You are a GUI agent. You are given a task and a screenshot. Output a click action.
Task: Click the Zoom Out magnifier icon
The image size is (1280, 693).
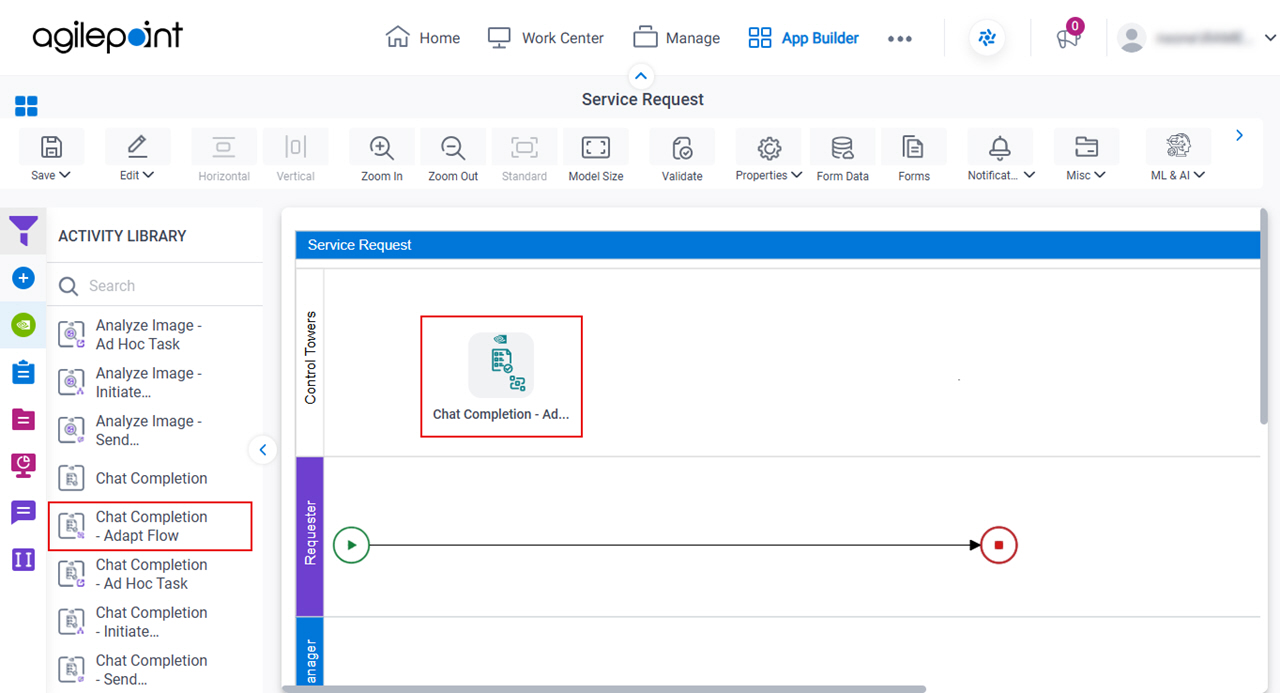(453, 147)
